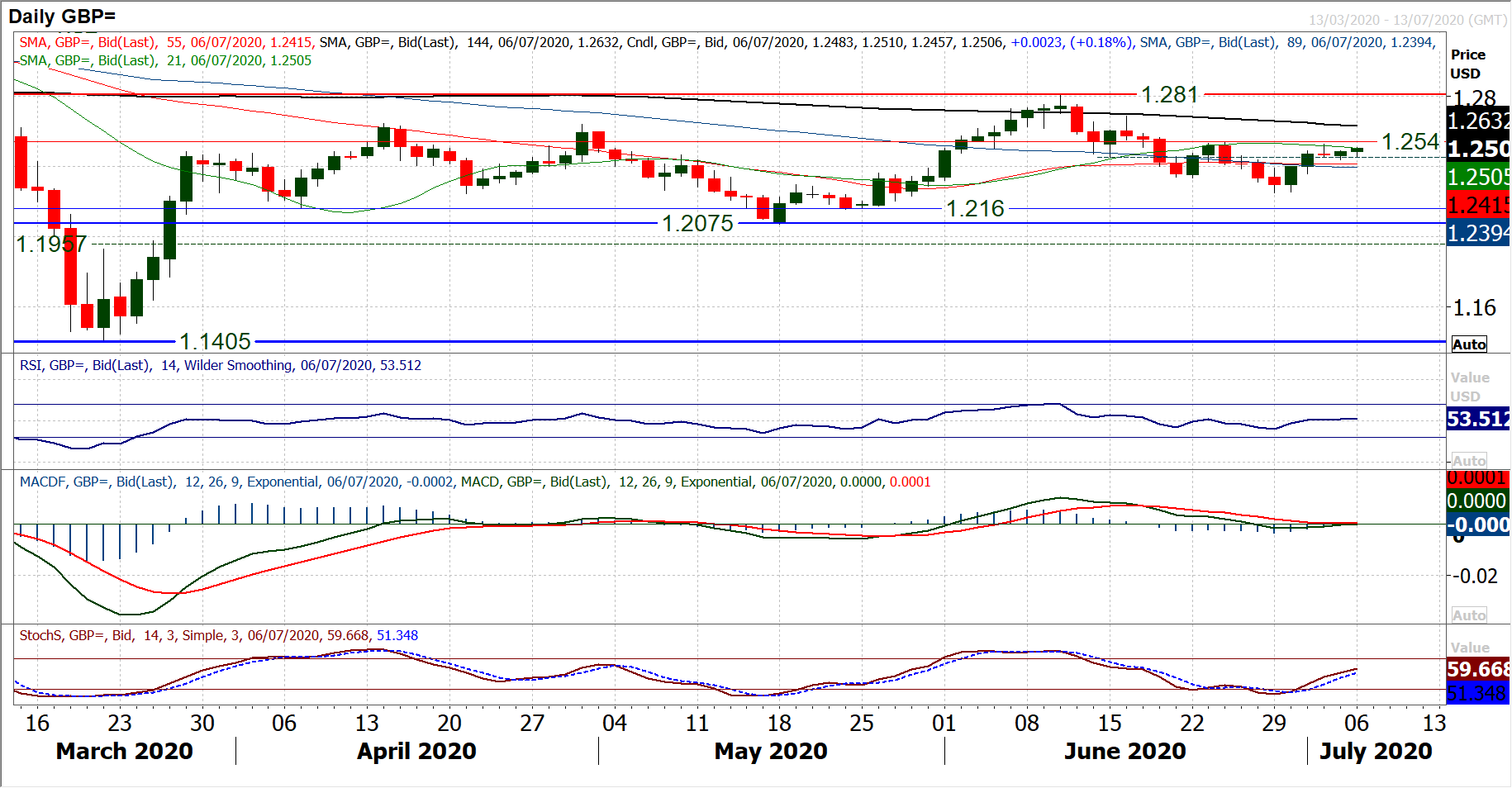The width and height of the screenshot is (1512, 788).
Task: Click the 1.281 resistance level label
Action: click(1169, 95)
